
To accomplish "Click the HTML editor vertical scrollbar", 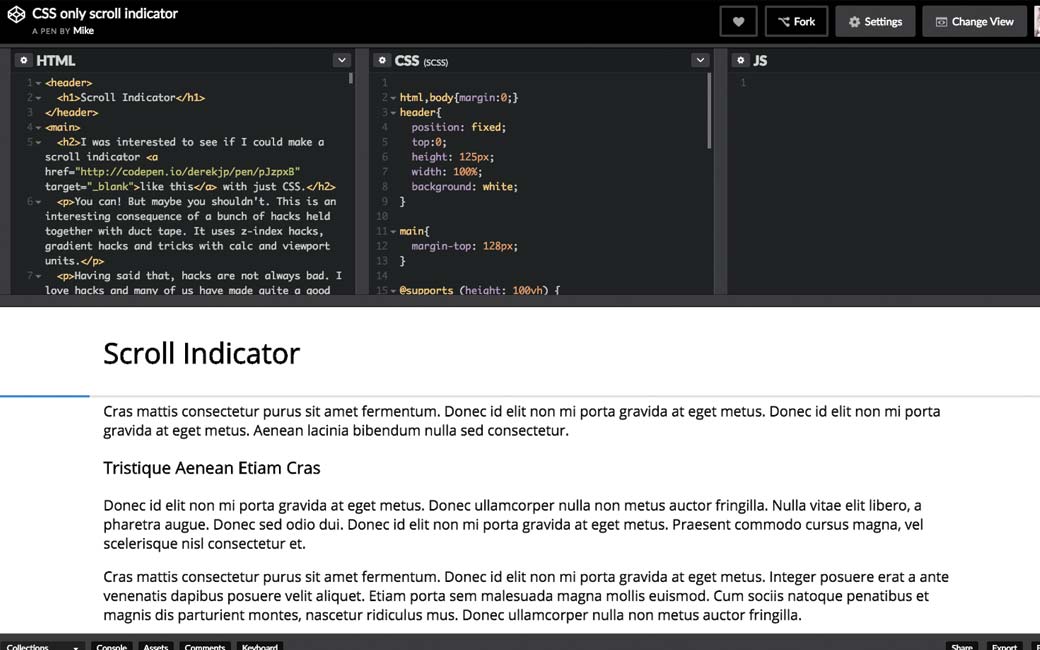I will click(x=350, y=78).
